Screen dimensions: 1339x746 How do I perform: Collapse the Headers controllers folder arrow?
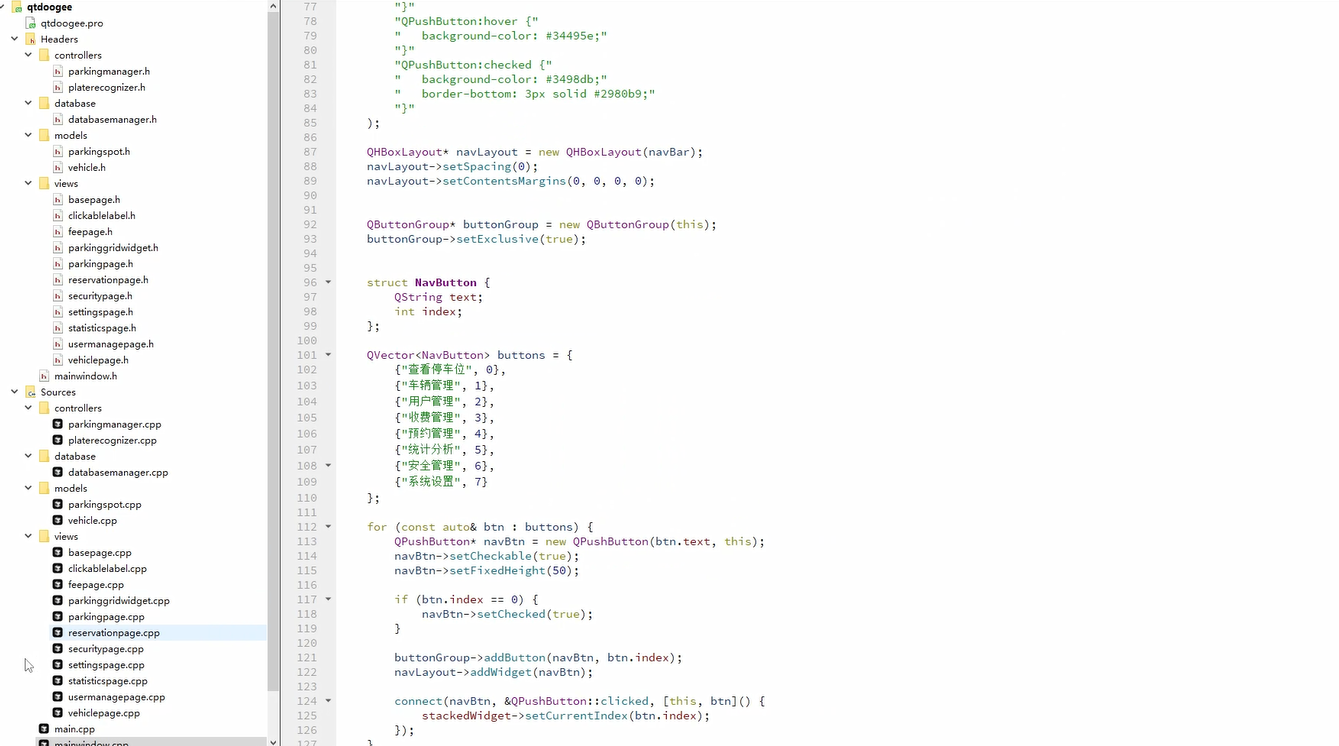28,55
